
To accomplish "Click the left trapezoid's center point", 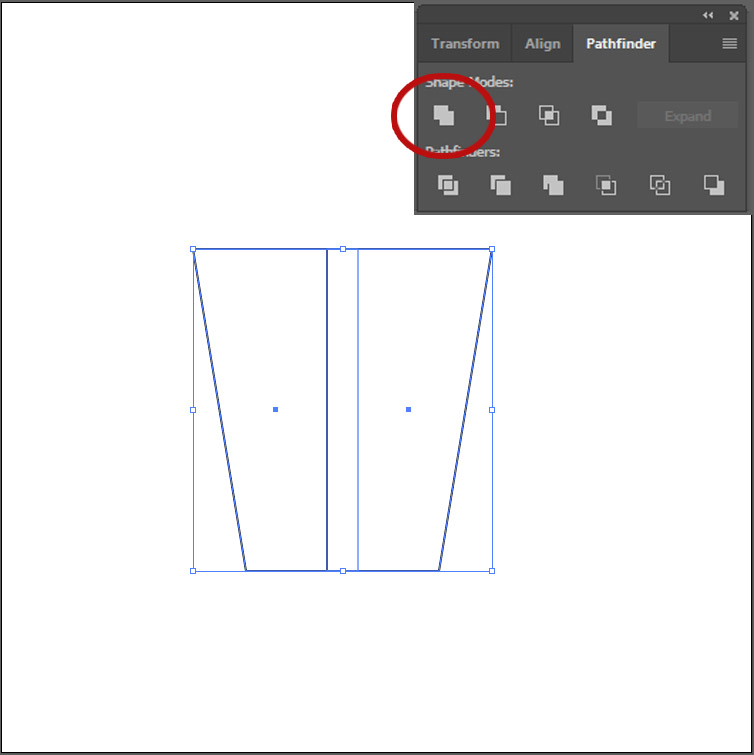I will [275, 409].
